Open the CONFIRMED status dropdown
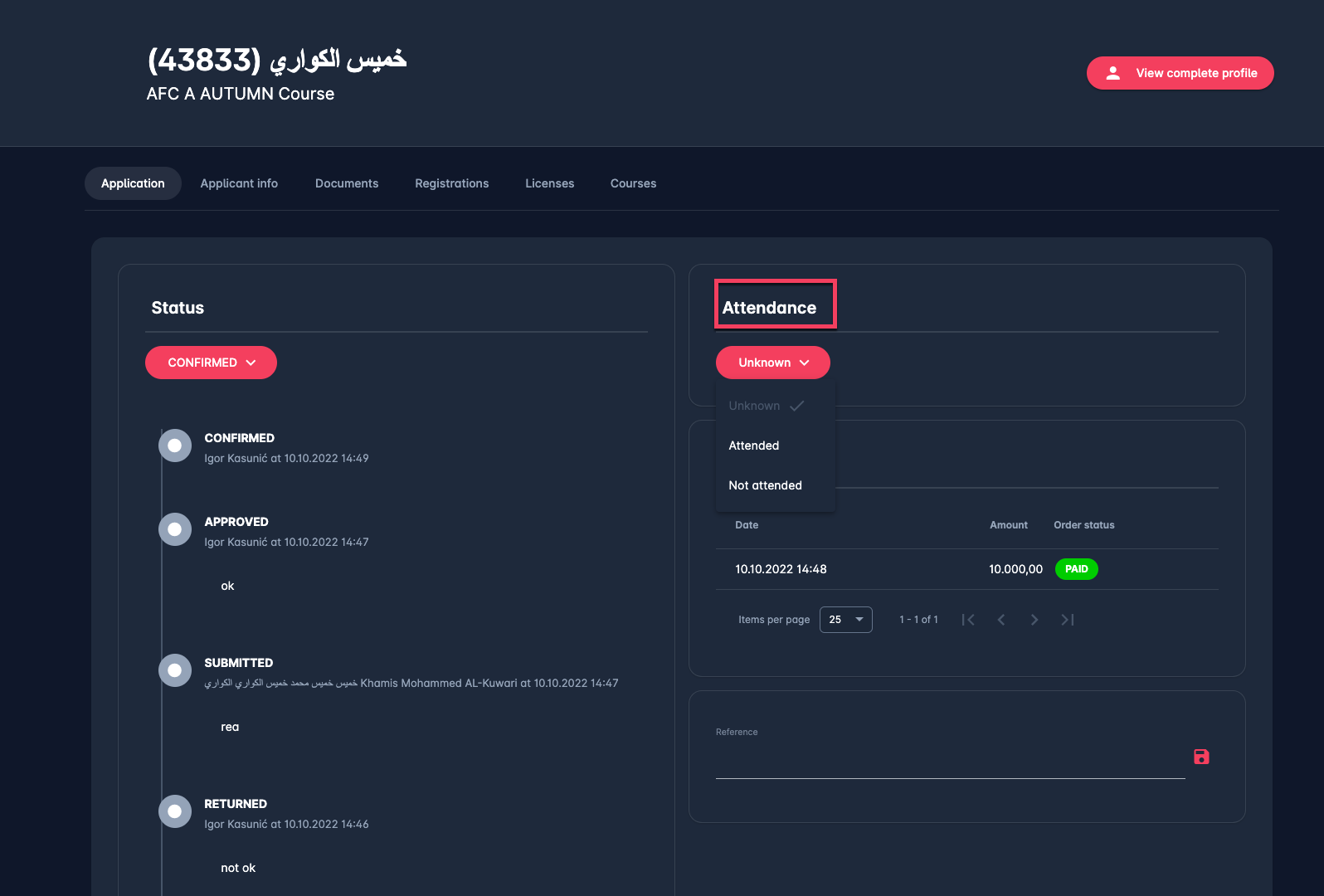The image size is (1324, 896). point(211,363)
